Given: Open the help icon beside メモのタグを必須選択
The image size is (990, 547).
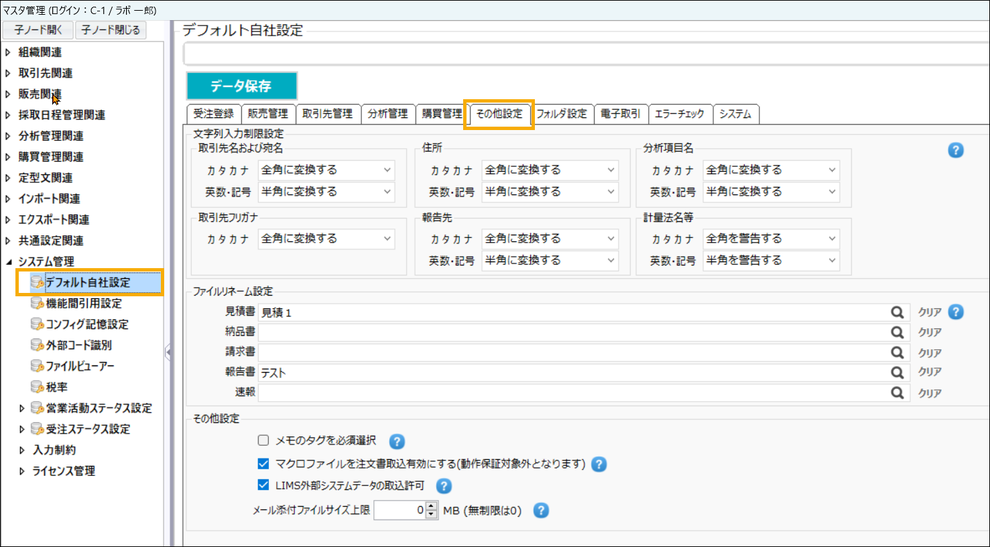Looking at the screenshot, I should click(x=397, y=441).
